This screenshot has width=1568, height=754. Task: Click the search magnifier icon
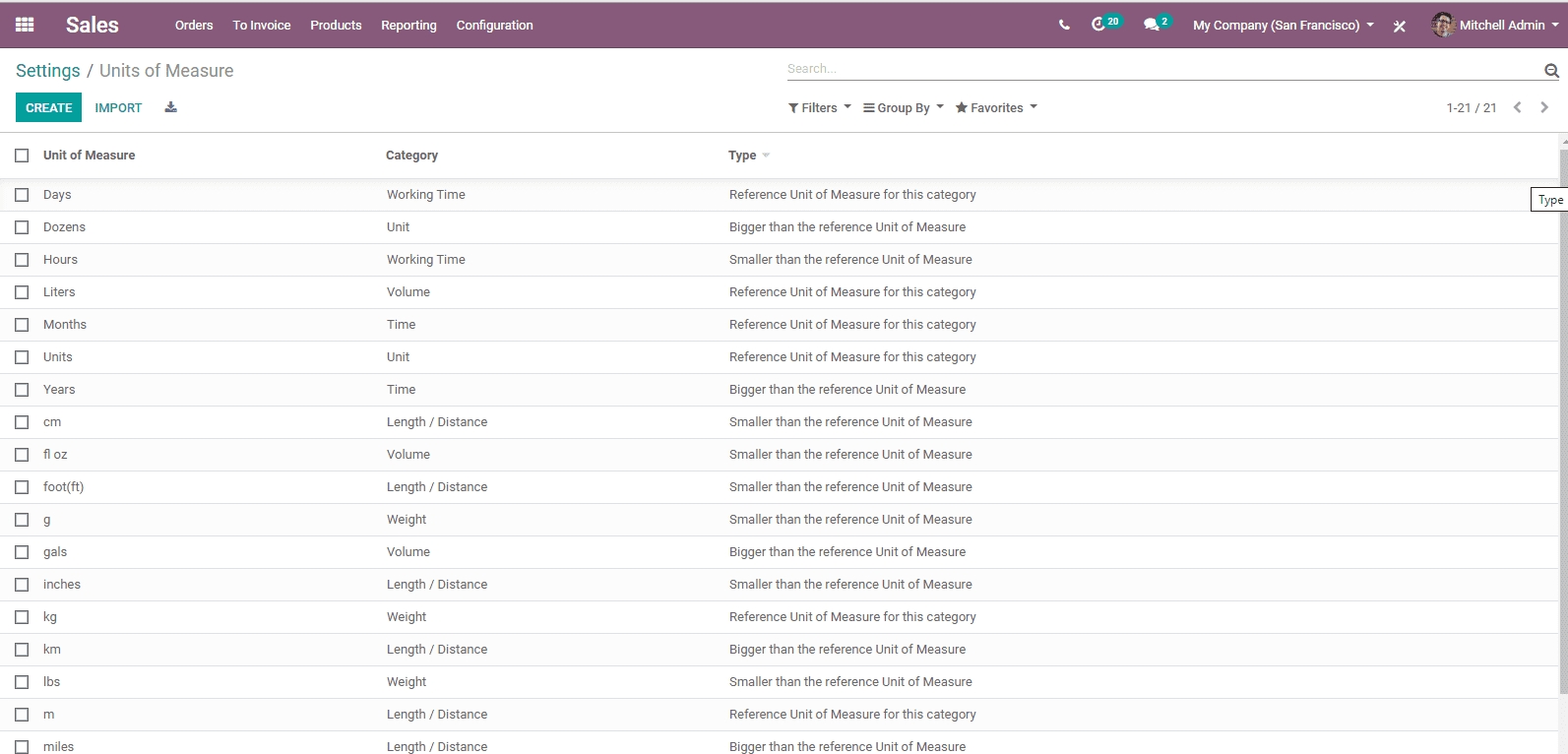(x=1551, y=70)
